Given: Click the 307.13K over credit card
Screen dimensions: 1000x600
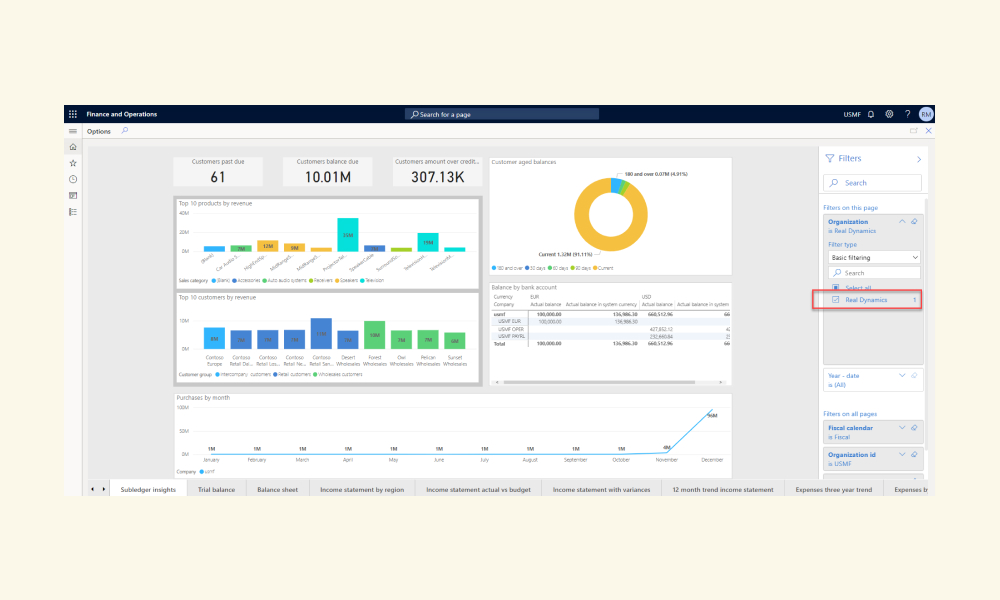Looking at the screenshot, I should pos(437,172).
